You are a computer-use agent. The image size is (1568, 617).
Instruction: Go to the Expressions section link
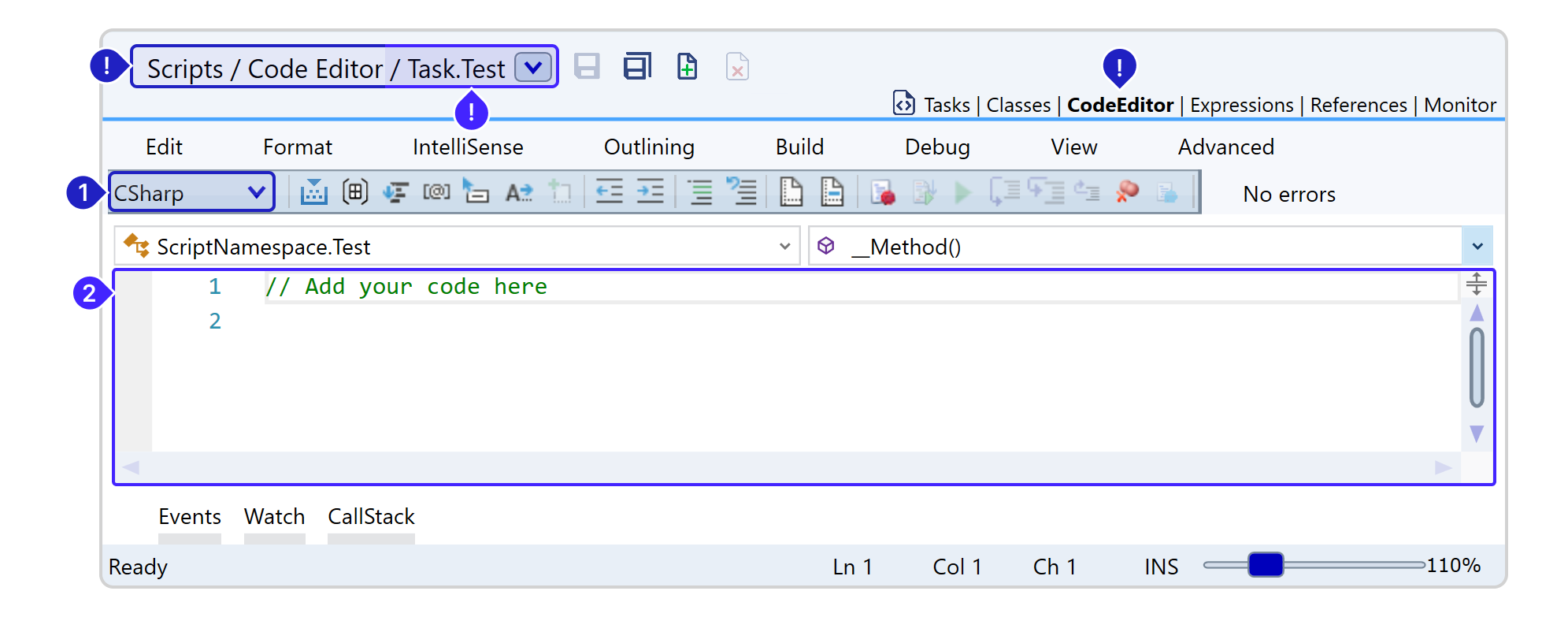(x=1241, y=106)
